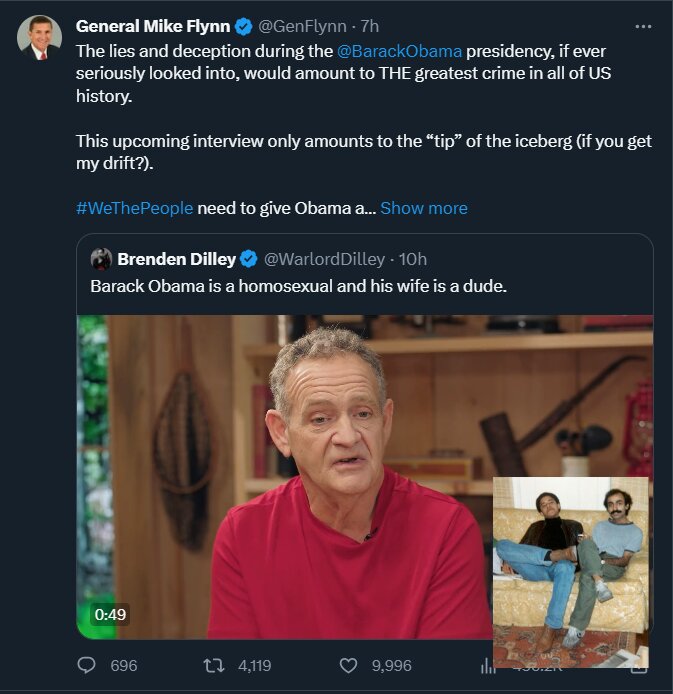Click General Mike Flynn's verified badge
The image size is (673, 694).
coord(243,26)
